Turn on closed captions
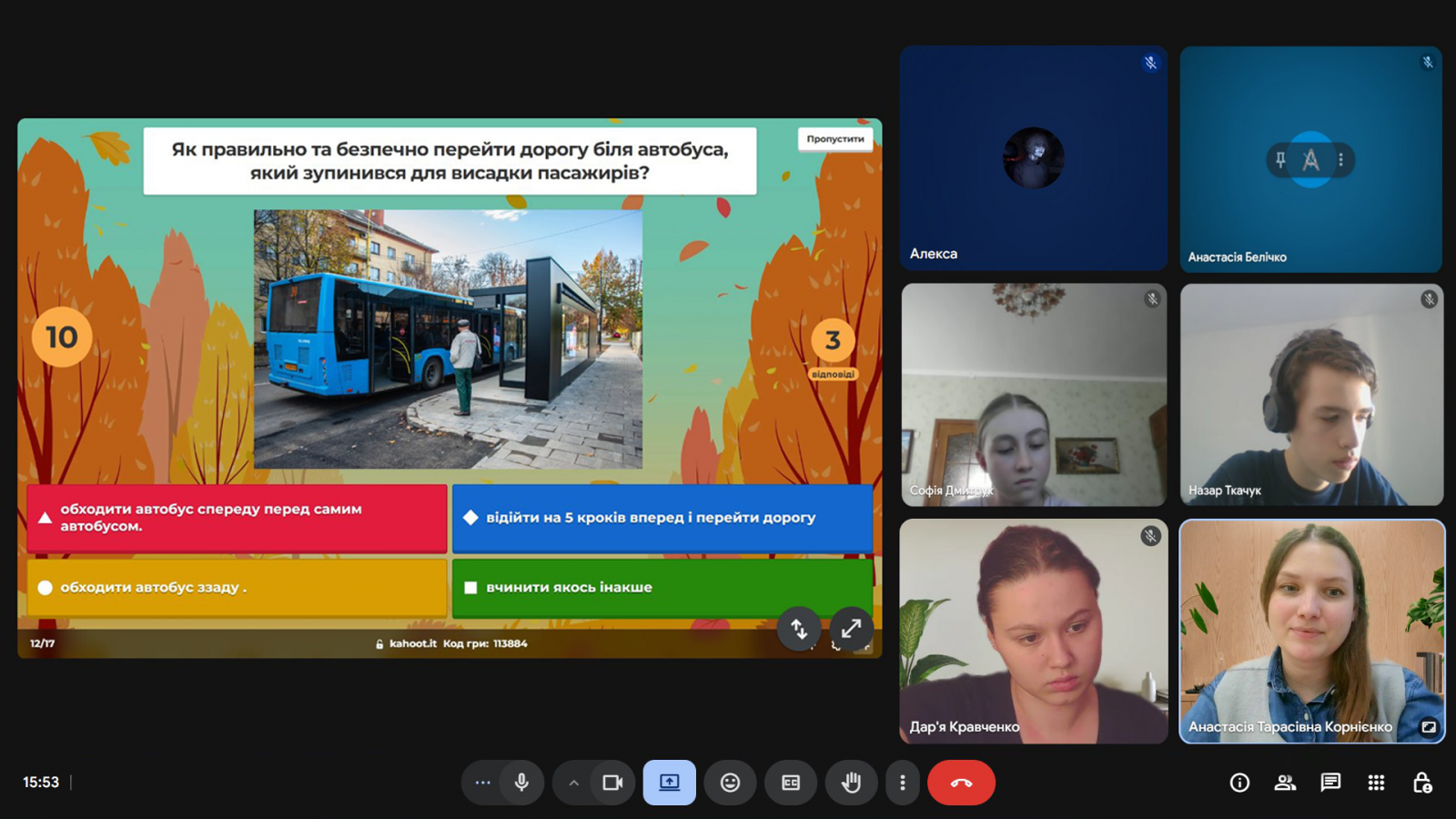Image resolution: width=1456 pixels, height=819 pixels. (x=791, y=783)
